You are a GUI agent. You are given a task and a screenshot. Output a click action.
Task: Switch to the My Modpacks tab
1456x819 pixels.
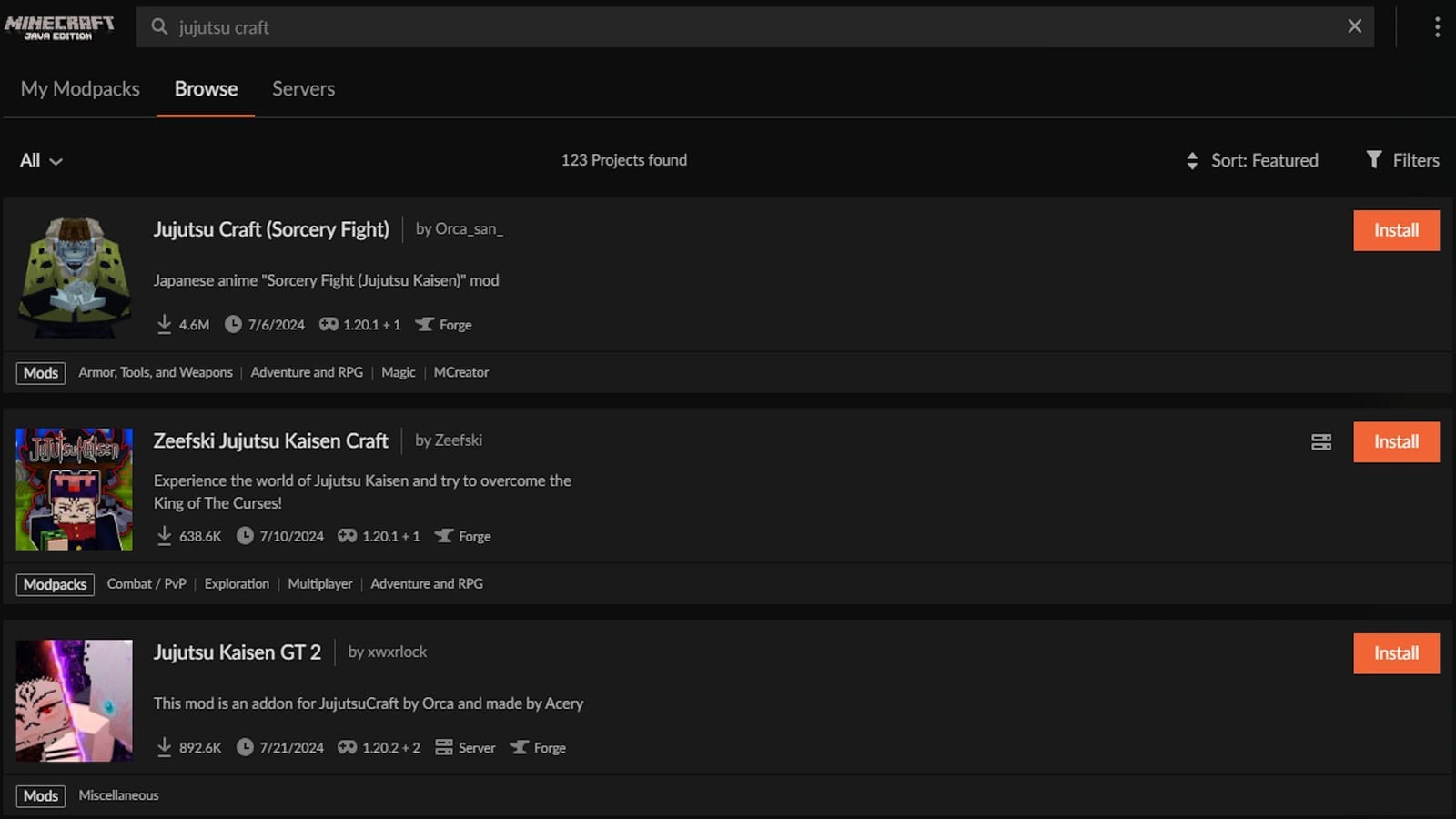pyautogui.click(x=80, y=88)
